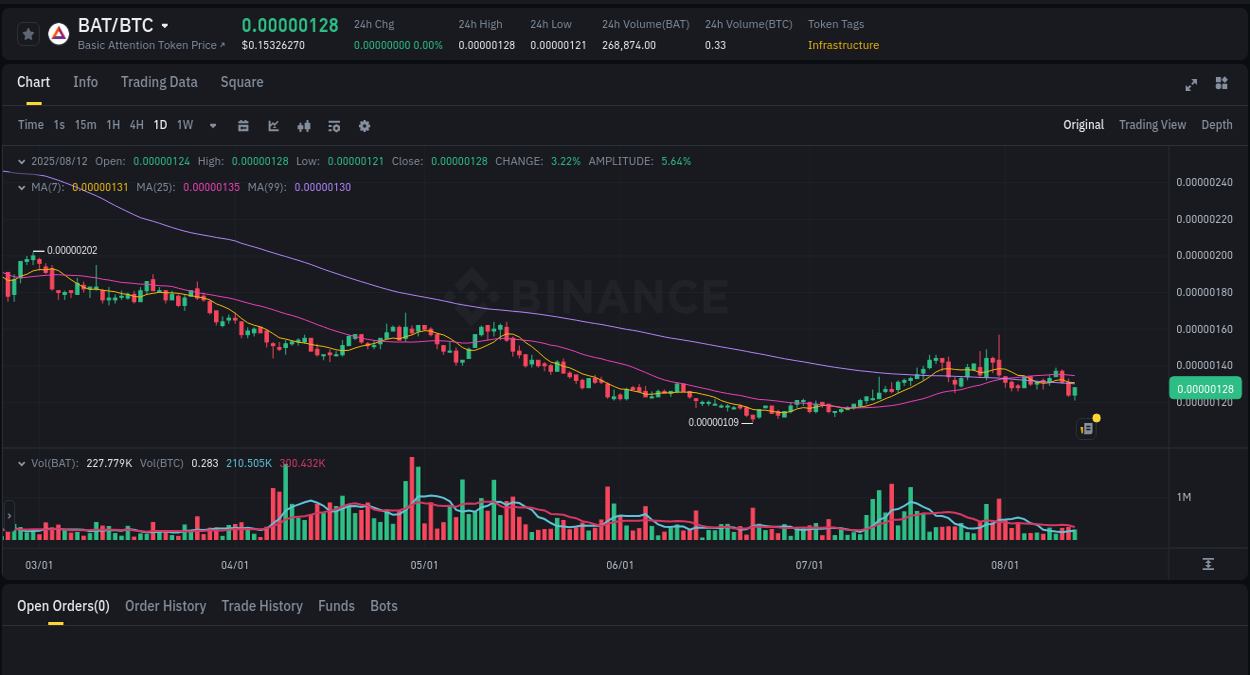The height and width of the screenshot is (675, 1250).
Task: Click the 03/01 date axis label
Action: [x=39, y=565]
